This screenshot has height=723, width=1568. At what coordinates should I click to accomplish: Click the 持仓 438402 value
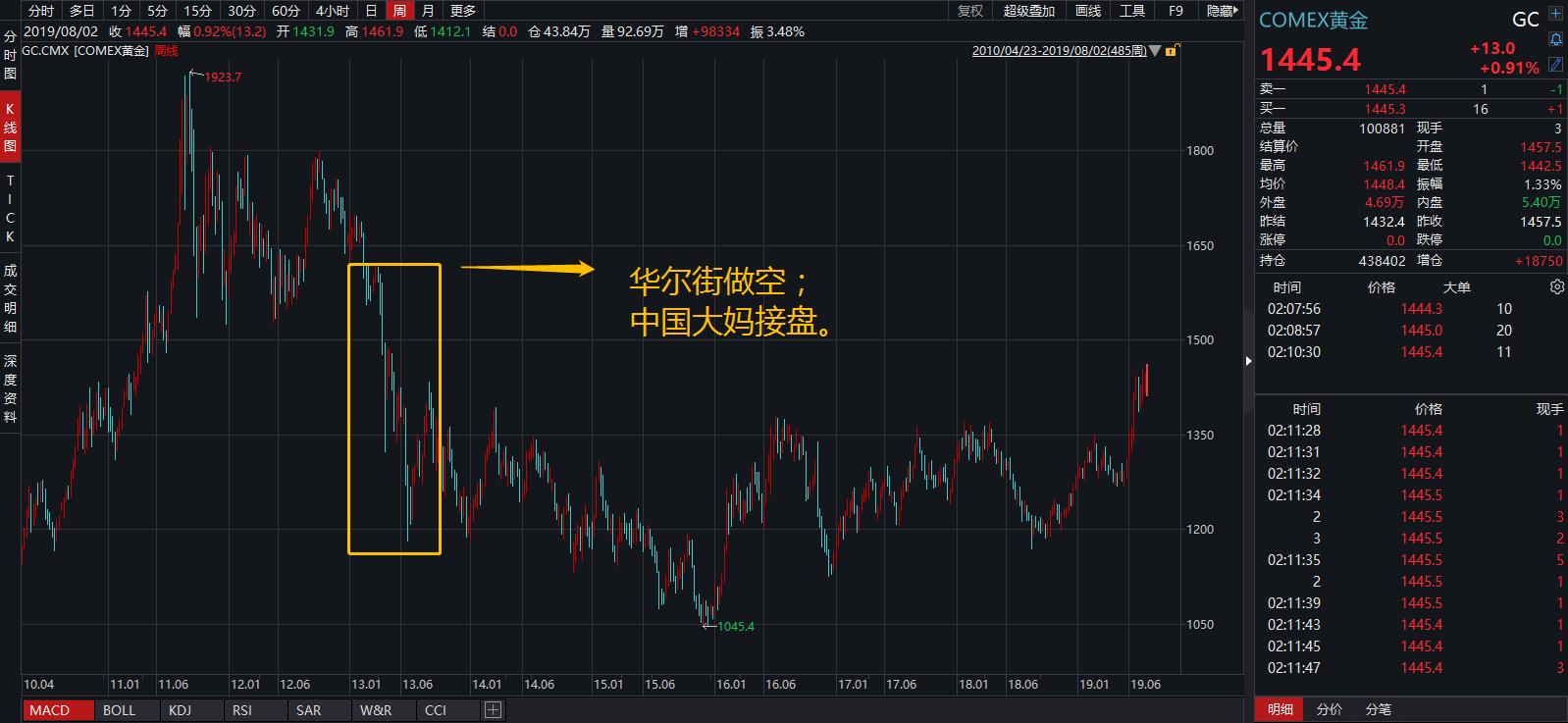coord(1383,261)
